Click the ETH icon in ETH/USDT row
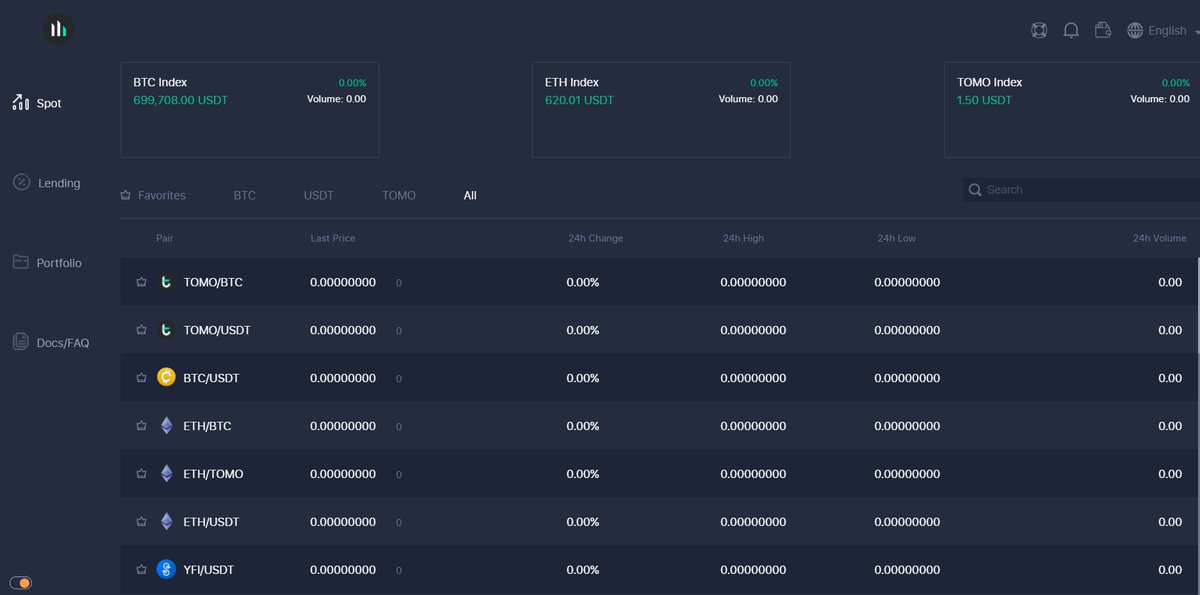The image size is (1200, 595). pyautogui.click(x=166, y=522)
